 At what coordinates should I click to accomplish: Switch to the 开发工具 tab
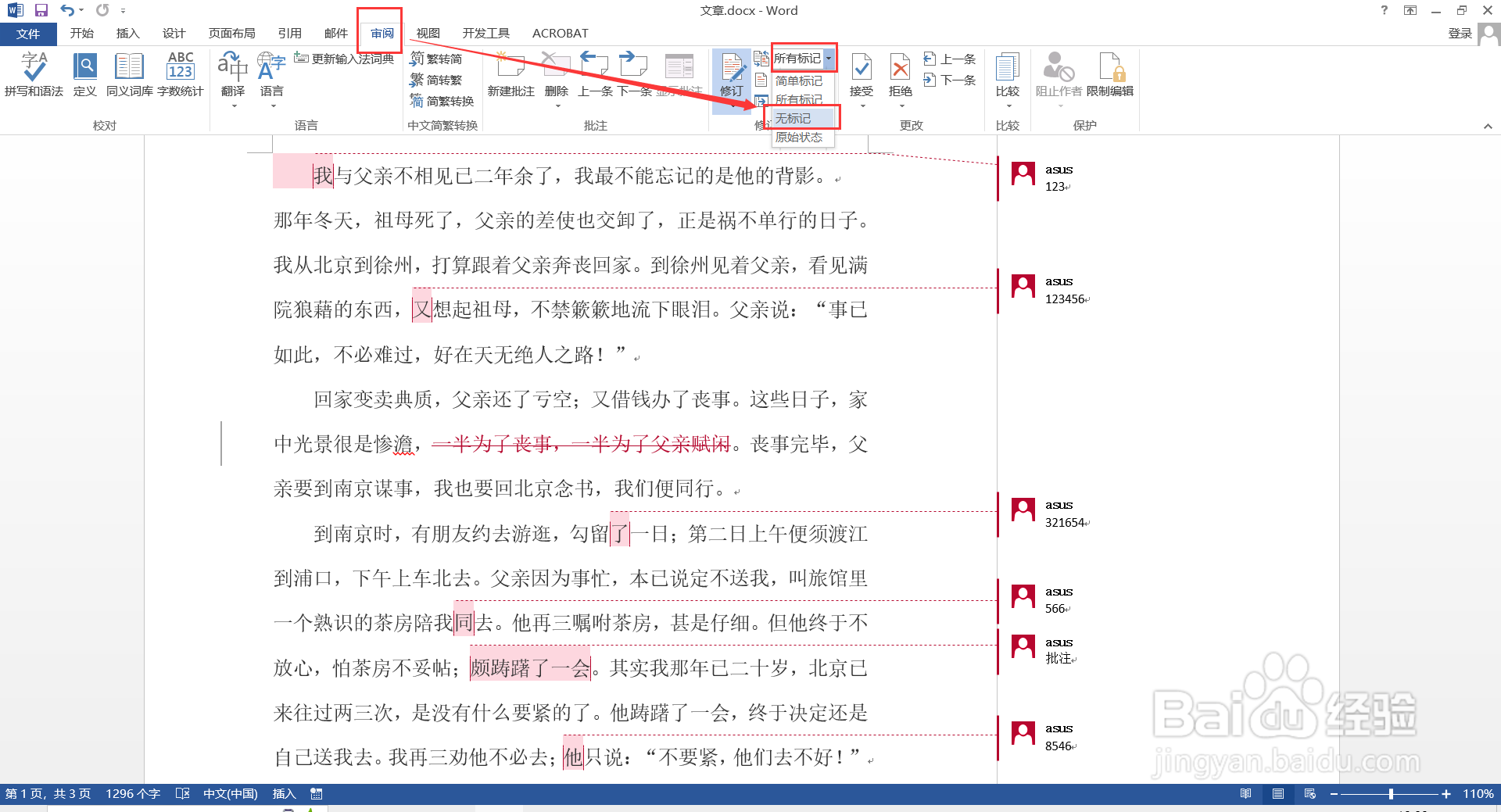pos(485,34)
